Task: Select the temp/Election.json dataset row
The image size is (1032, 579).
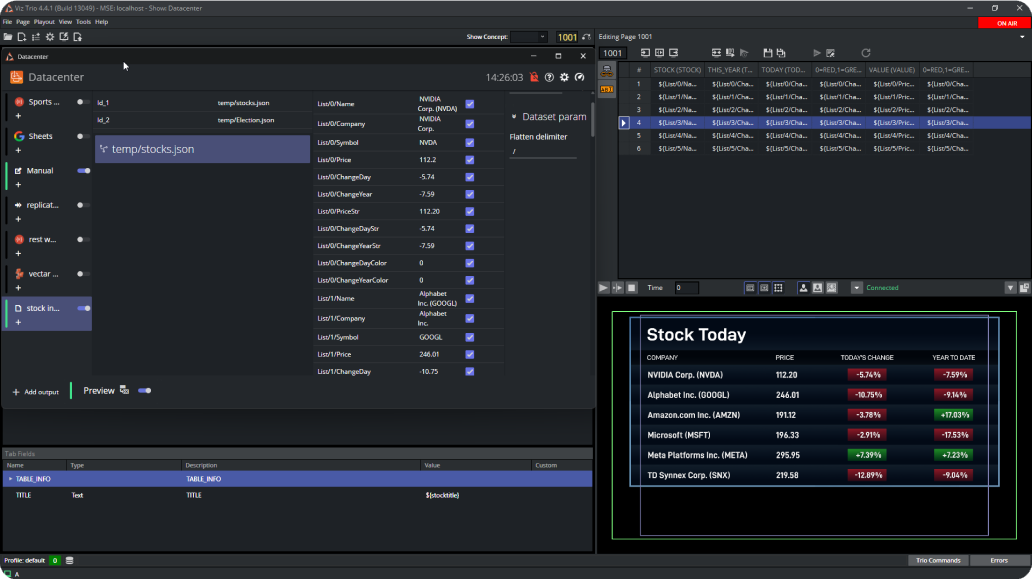Action: 202,120
